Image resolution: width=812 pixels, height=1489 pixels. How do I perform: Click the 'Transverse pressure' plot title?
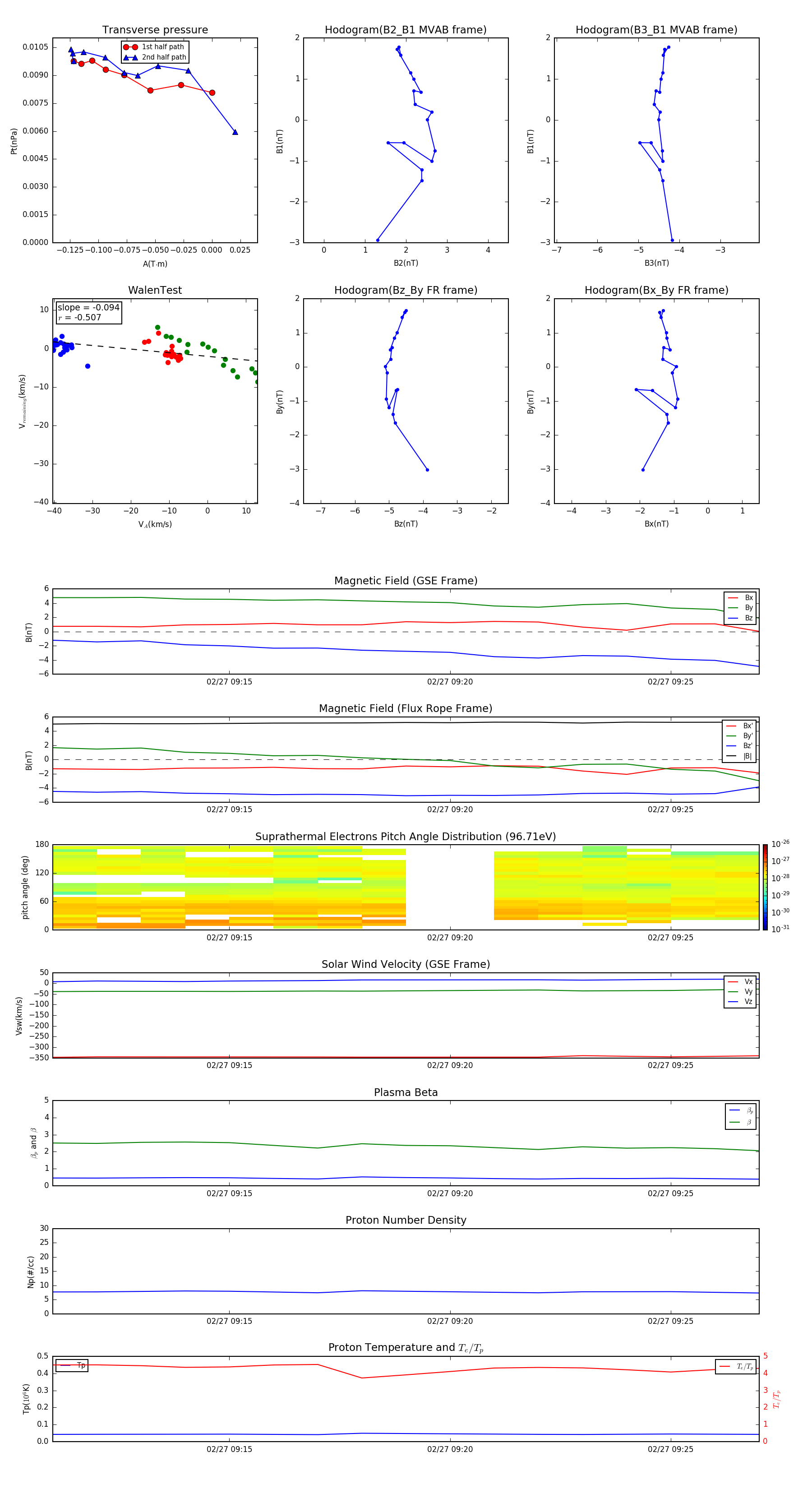point(155,30)
